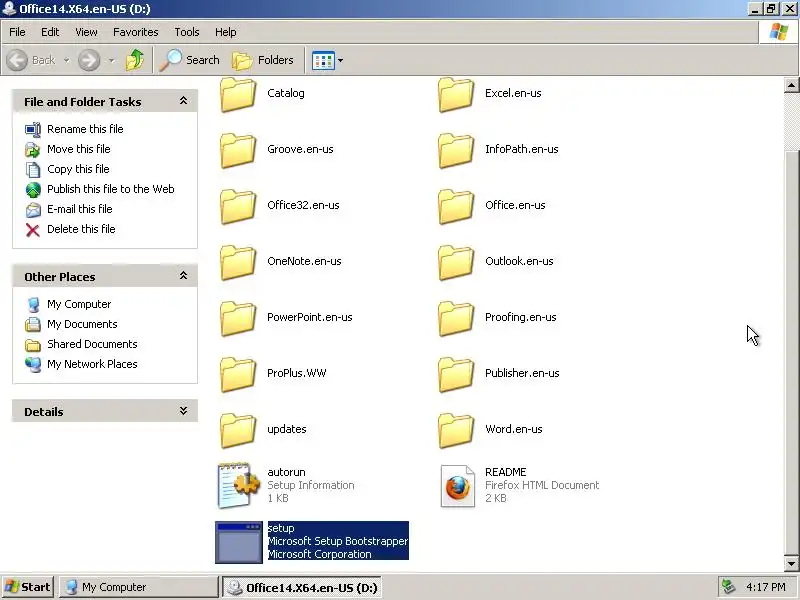Toggle the Folders pane button
The width and height of the screenshot is (800, 600).
263,60
